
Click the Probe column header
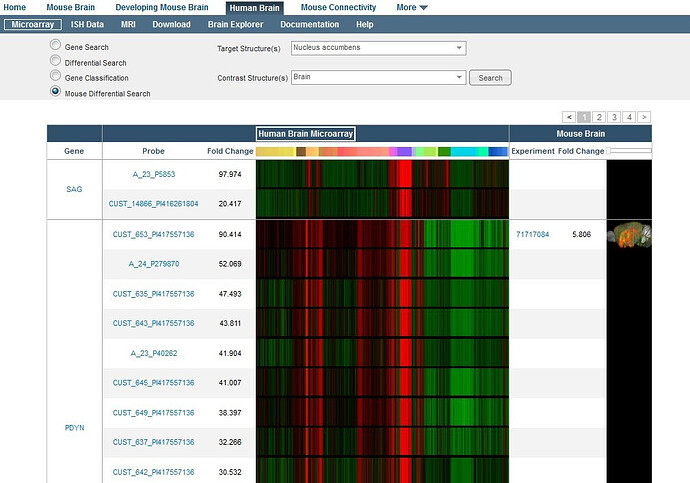(153, 151)
